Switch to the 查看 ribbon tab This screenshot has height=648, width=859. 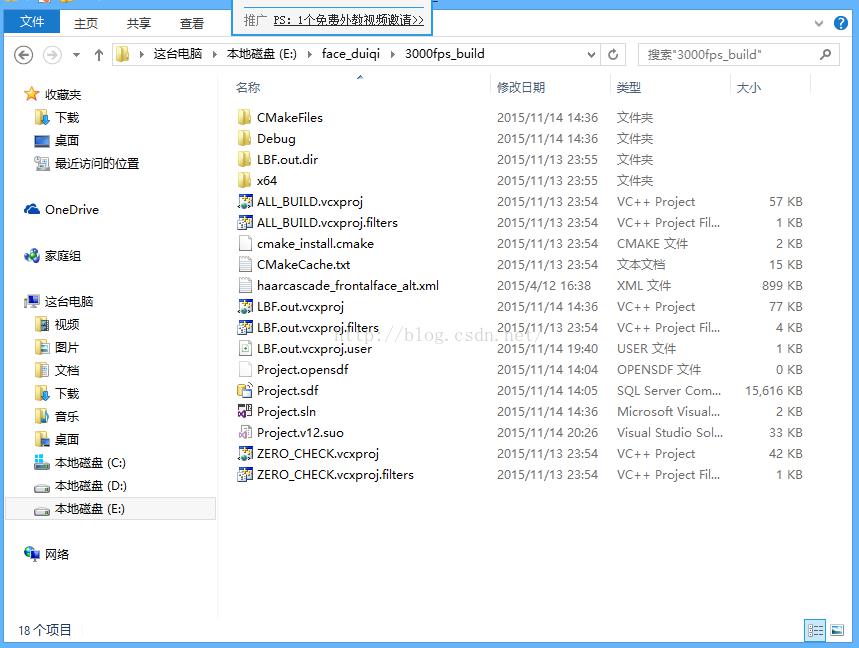[192, 23]
